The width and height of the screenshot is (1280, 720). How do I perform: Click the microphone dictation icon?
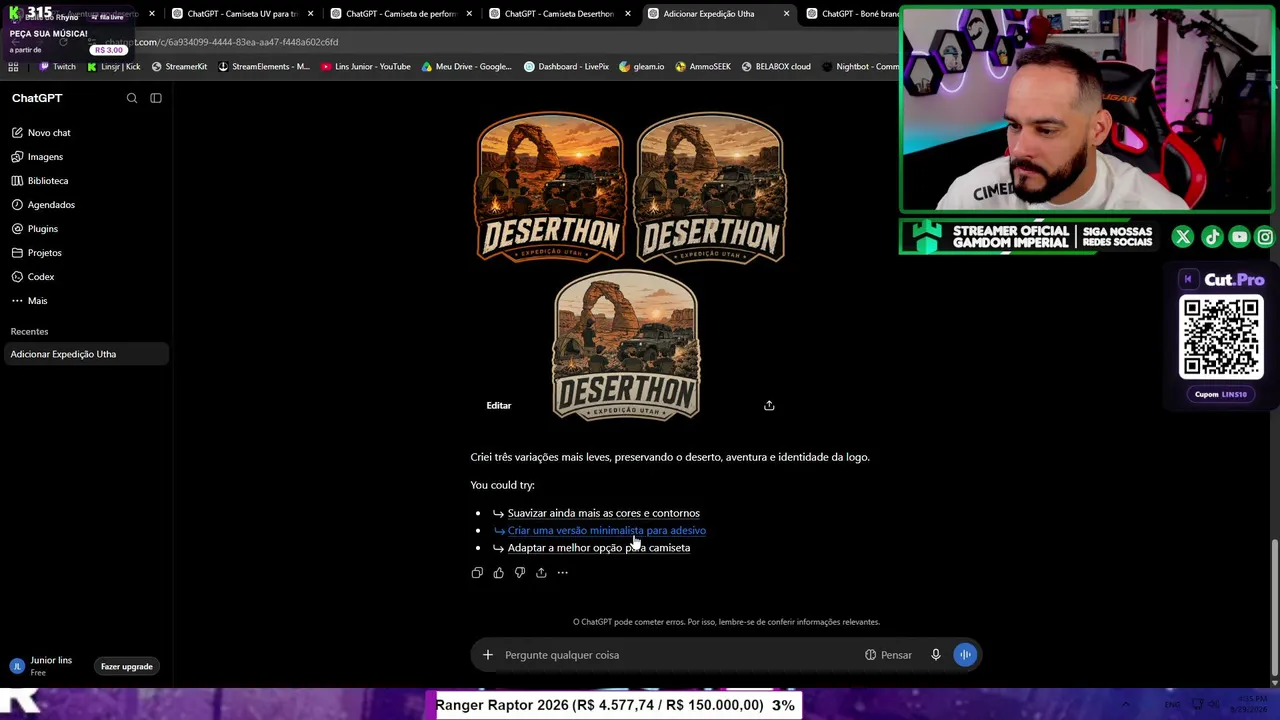pyautogui.click(x=936, y=655)
